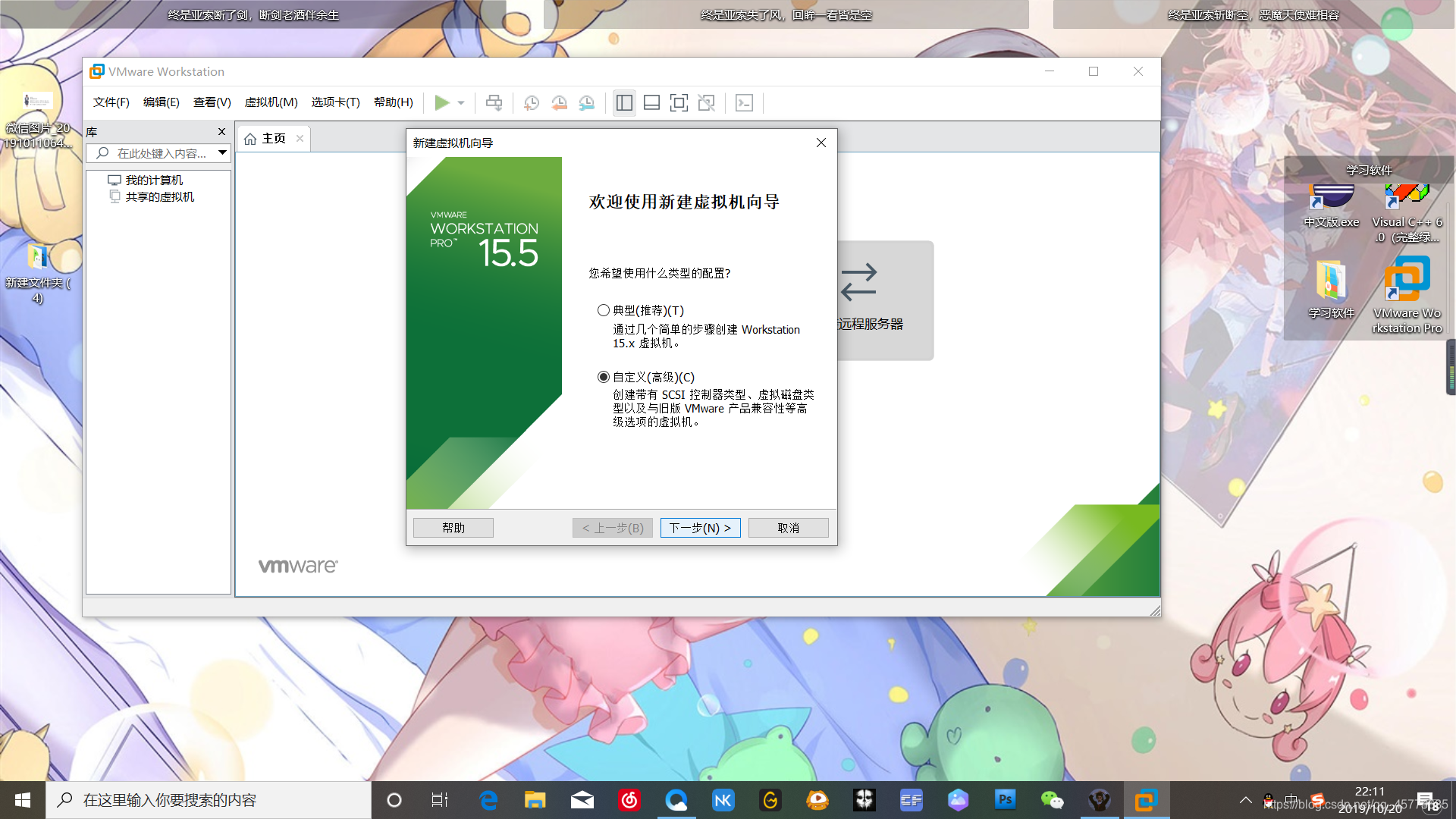The width and height of the screenshot is (1456, 819).
Task: Click the full screen mode icon
Action: click(x=679, y=102)
